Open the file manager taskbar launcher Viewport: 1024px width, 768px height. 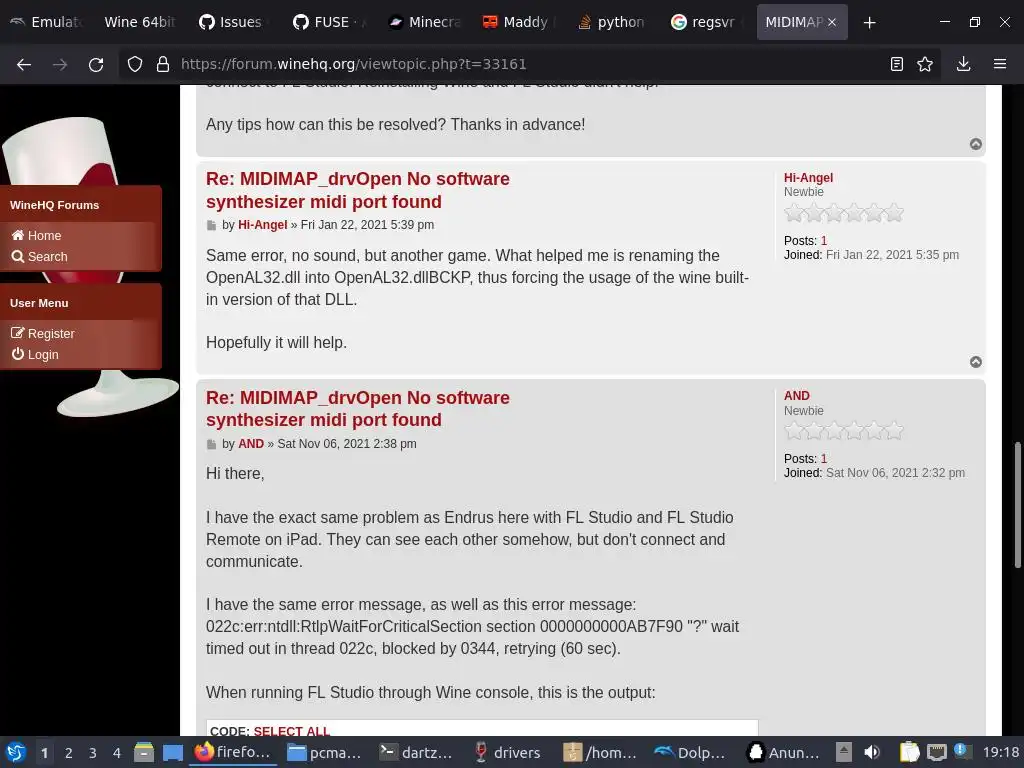pyautogui.click(x=144, y=752)
